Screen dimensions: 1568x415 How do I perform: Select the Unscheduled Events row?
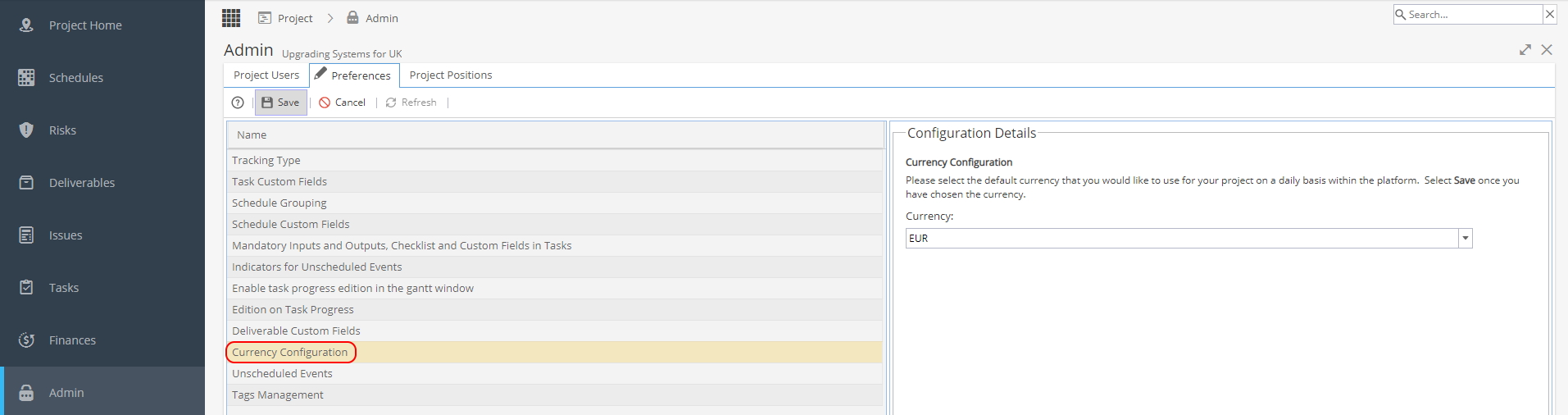tap(555, 373)
